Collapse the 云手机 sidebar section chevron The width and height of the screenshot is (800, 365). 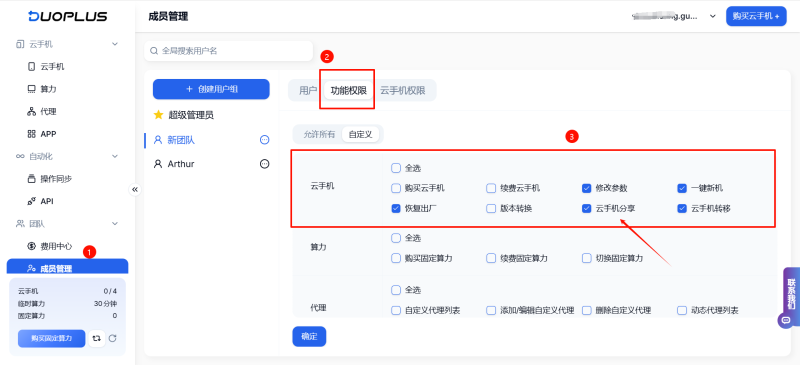click(x=115, y=44)
